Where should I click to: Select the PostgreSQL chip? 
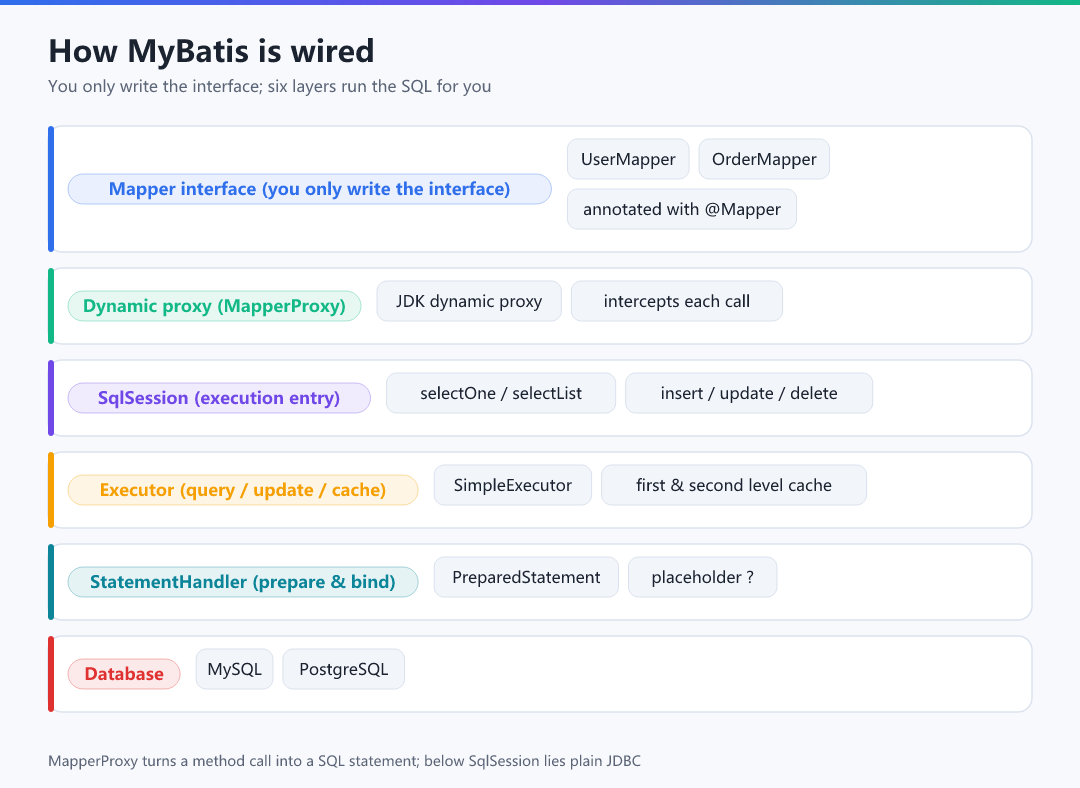(344, 669)
